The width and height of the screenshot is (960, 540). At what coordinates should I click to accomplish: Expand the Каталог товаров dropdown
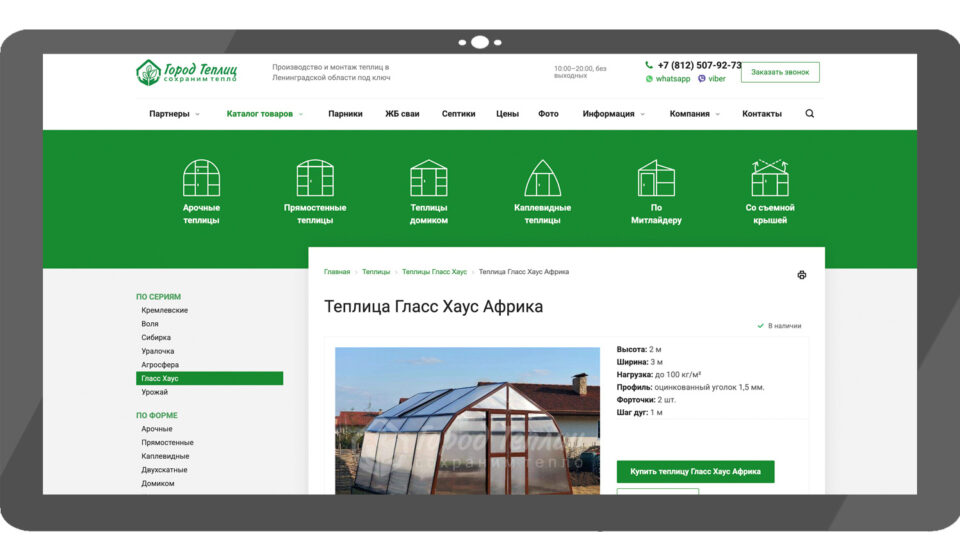tap(264, 114)
